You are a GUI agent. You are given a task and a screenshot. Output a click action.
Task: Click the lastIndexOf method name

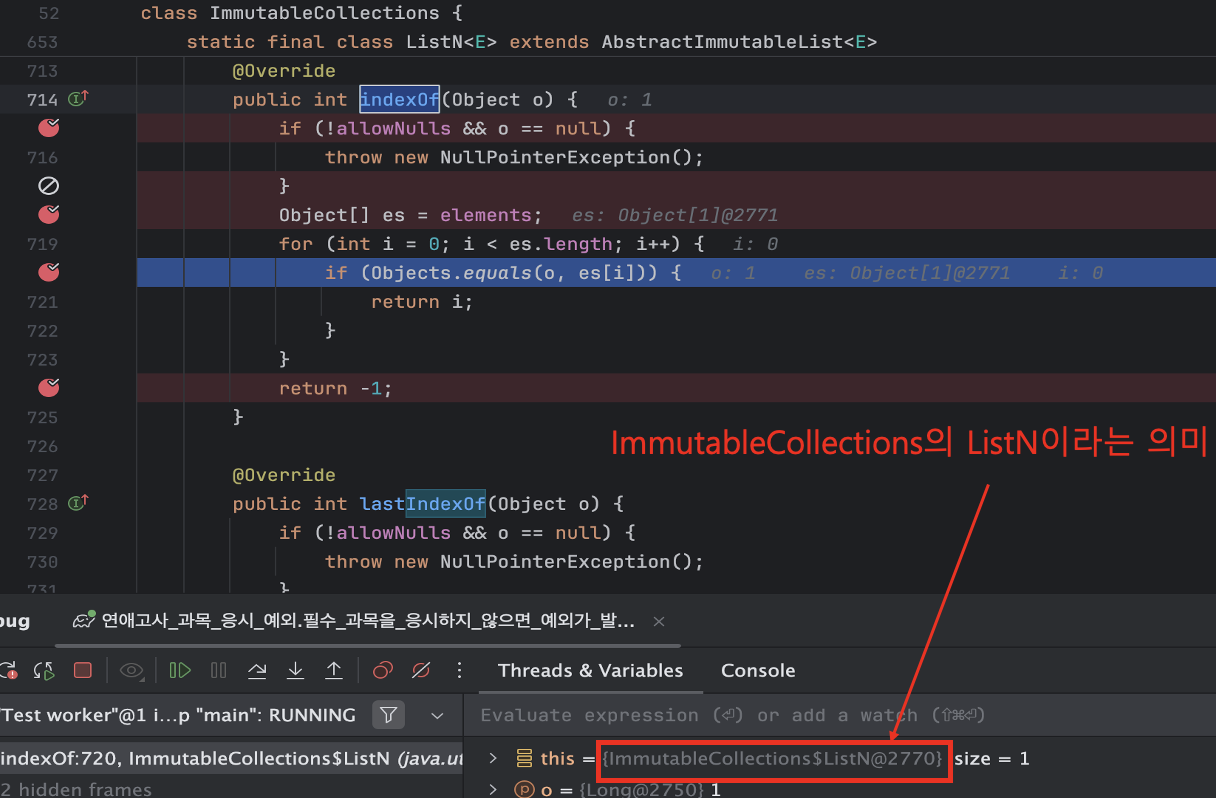[422, 503]
